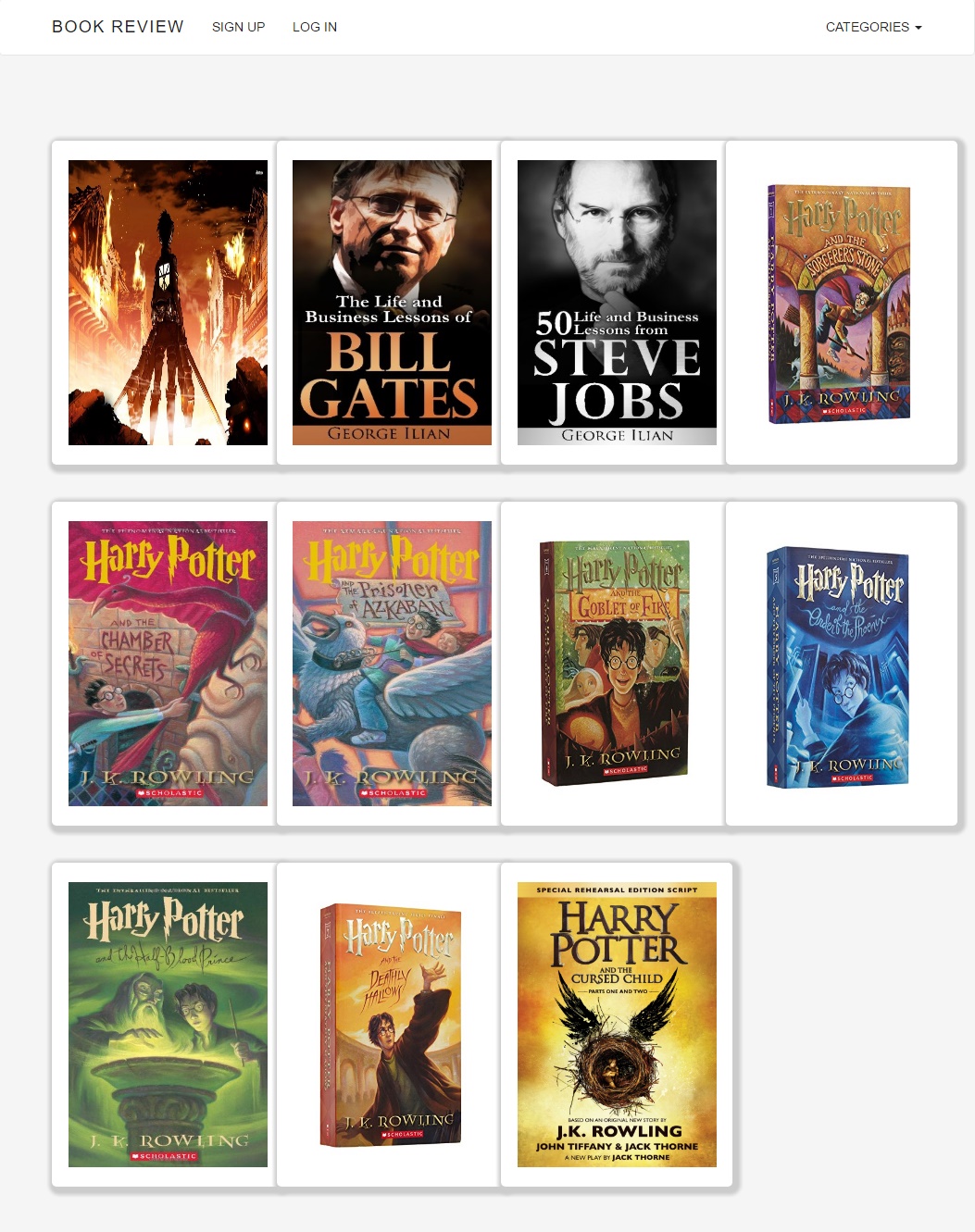975x1232 pixels.
Task: Select the Bill Gates business lessons book
Action: click(392, 303)
